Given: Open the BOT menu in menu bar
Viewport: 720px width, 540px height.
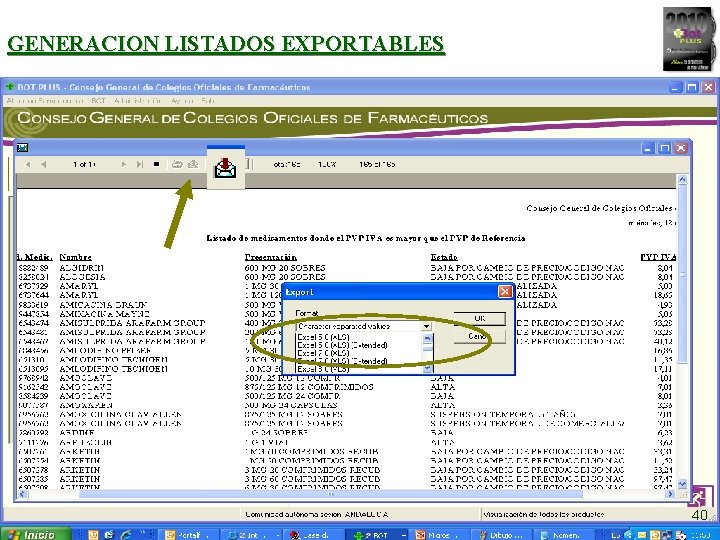Looking at the screenshot, I should [x=98, y=101].
